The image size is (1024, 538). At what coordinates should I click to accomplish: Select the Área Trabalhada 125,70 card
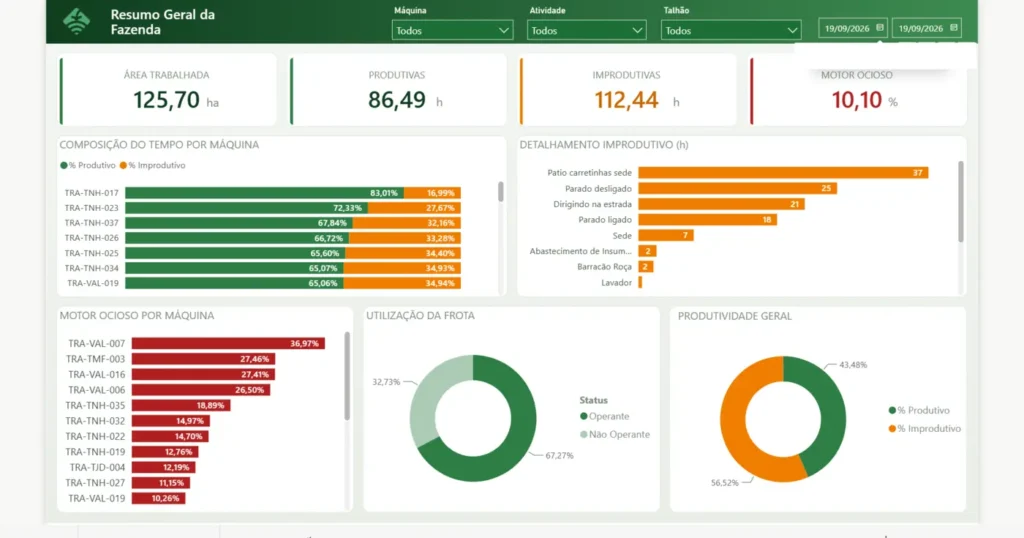pyautogui.click(x=167, y=91)
